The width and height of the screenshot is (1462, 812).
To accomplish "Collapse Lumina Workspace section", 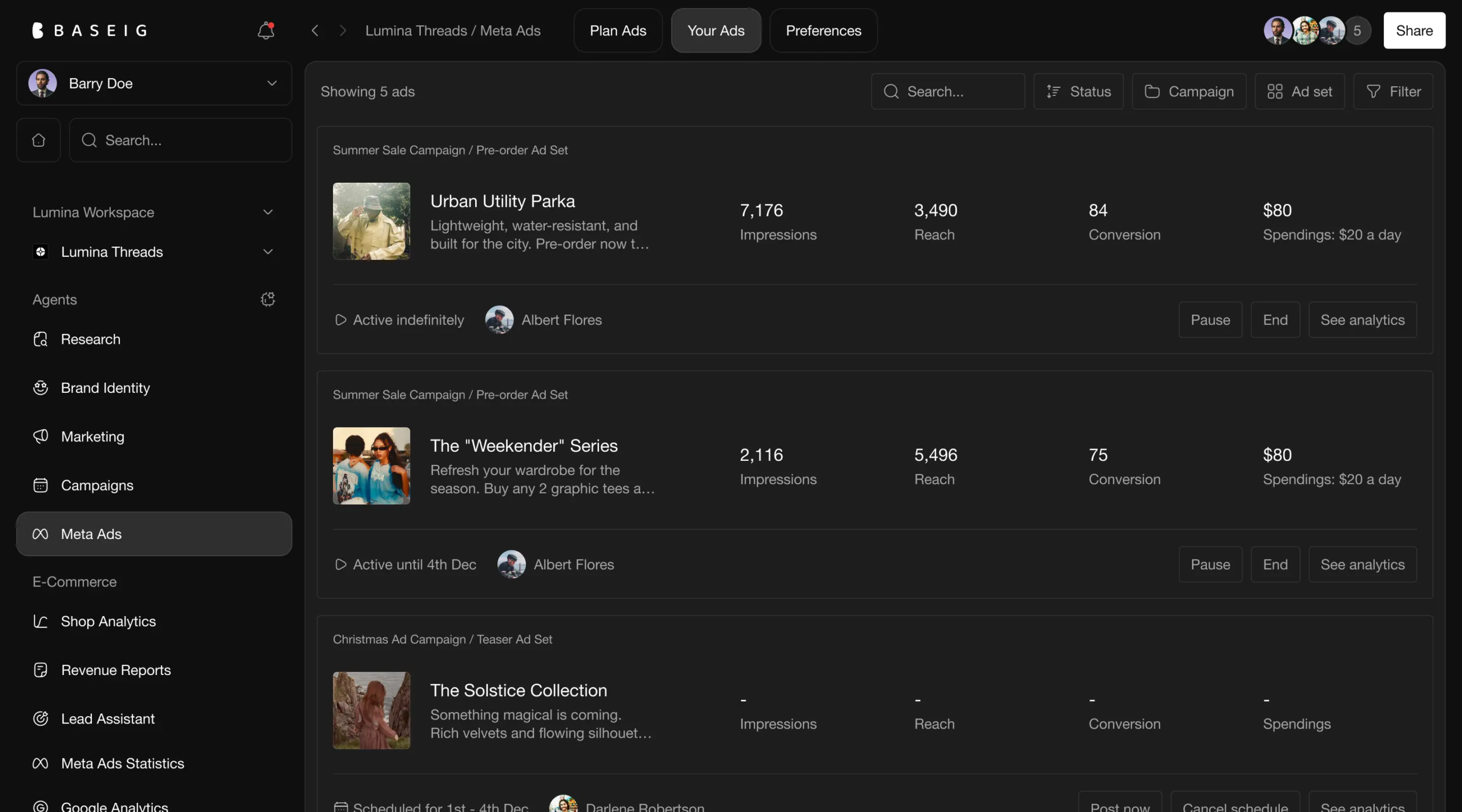I will click(268, 212).
